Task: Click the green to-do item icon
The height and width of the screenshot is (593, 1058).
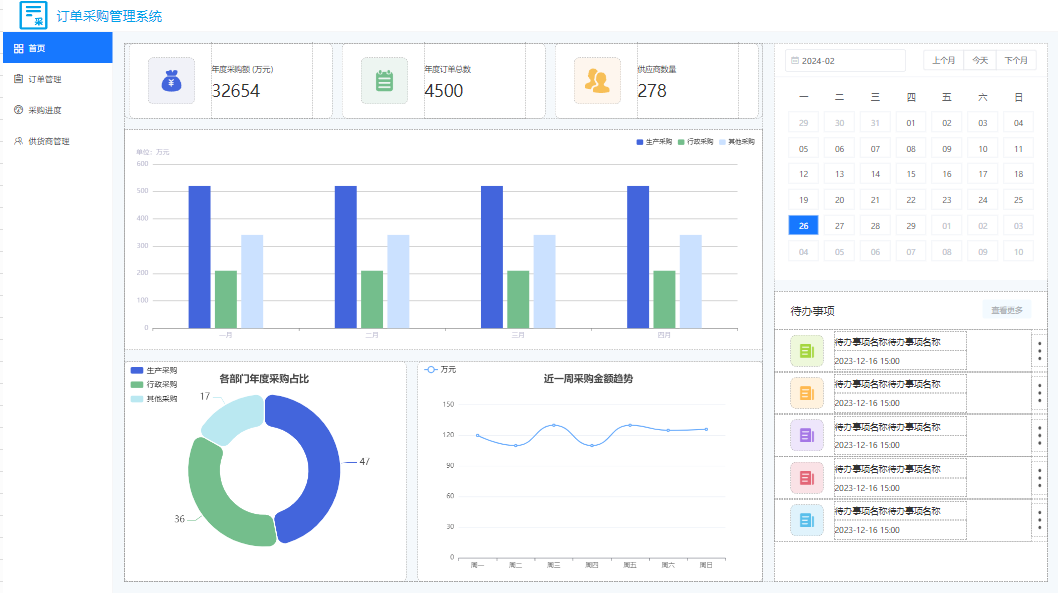Action: [807, 351]
